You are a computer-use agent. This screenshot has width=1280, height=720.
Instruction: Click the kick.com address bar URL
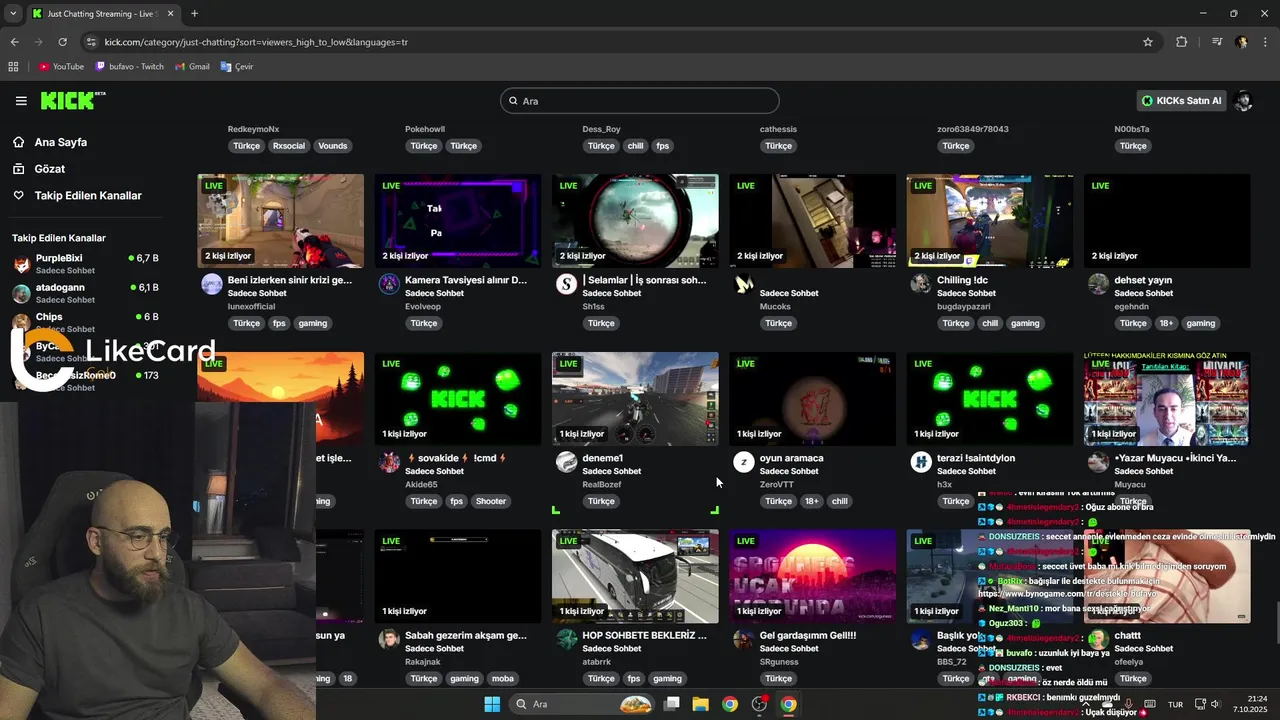[256, 42]
